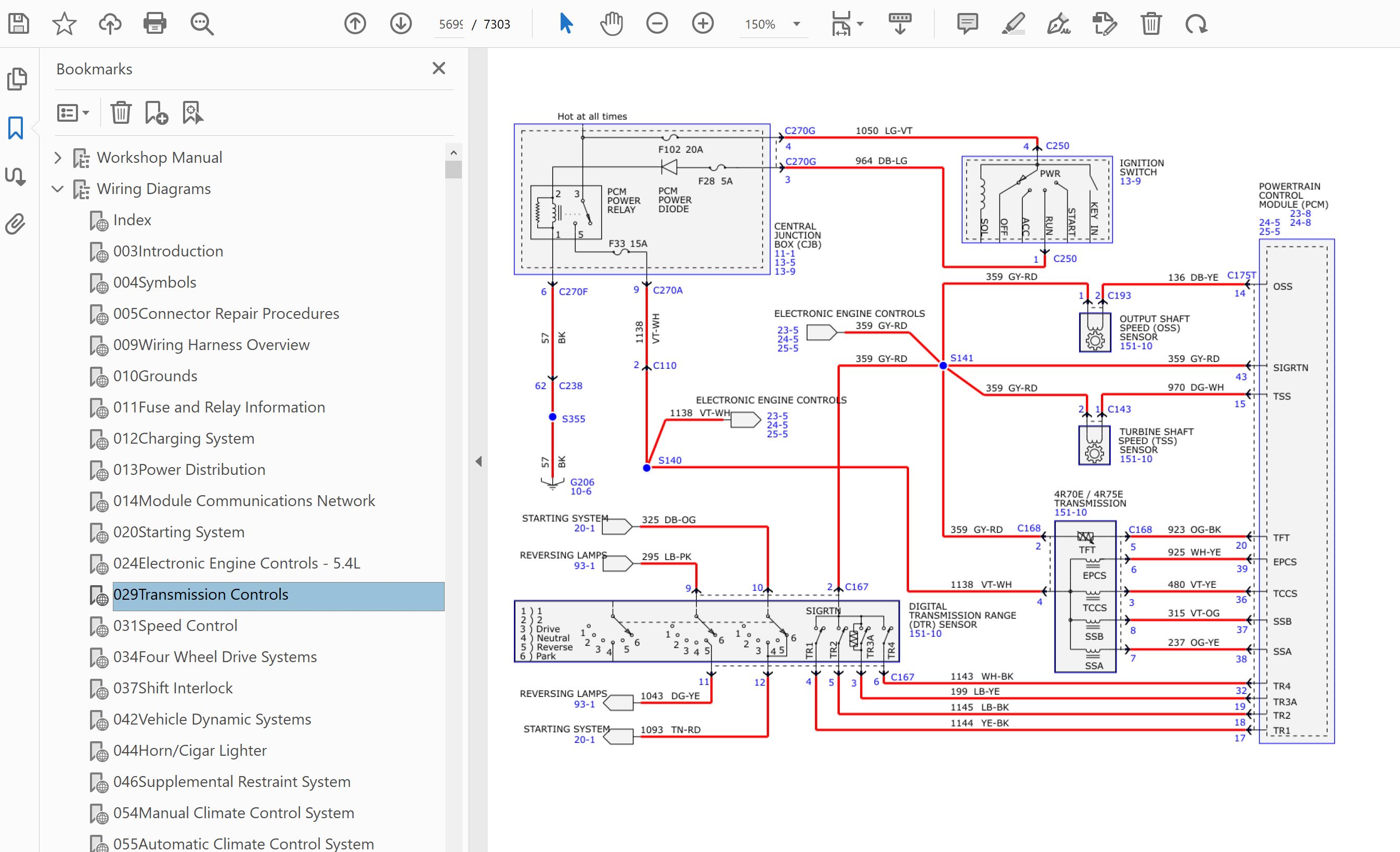Toggle the Bookmarks panel sidebar button
The width and height of the screenshot is (1400, 852).
[x=16, y=128]
